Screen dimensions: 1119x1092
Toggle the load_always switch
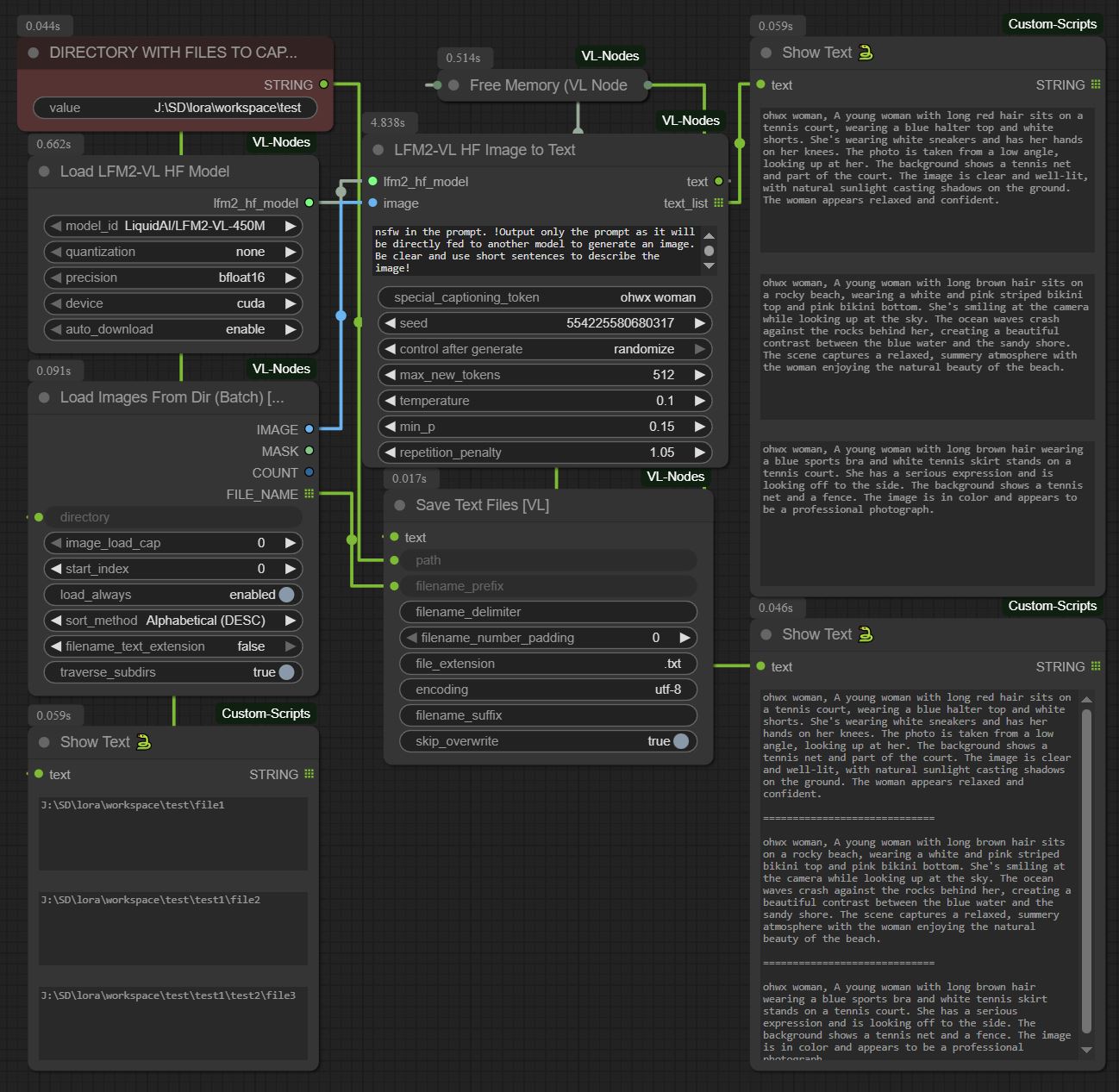286,595
